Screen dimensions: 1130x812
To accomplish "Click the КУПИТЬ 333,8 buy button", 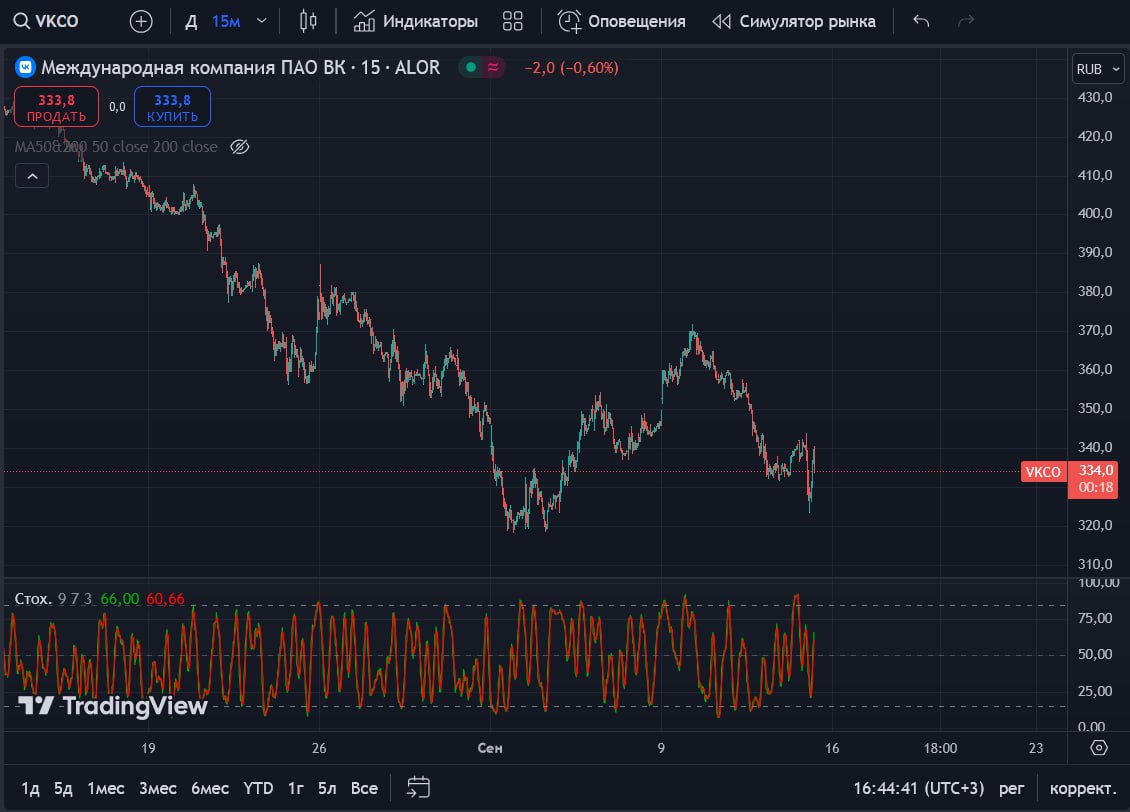I will point(172,107).
